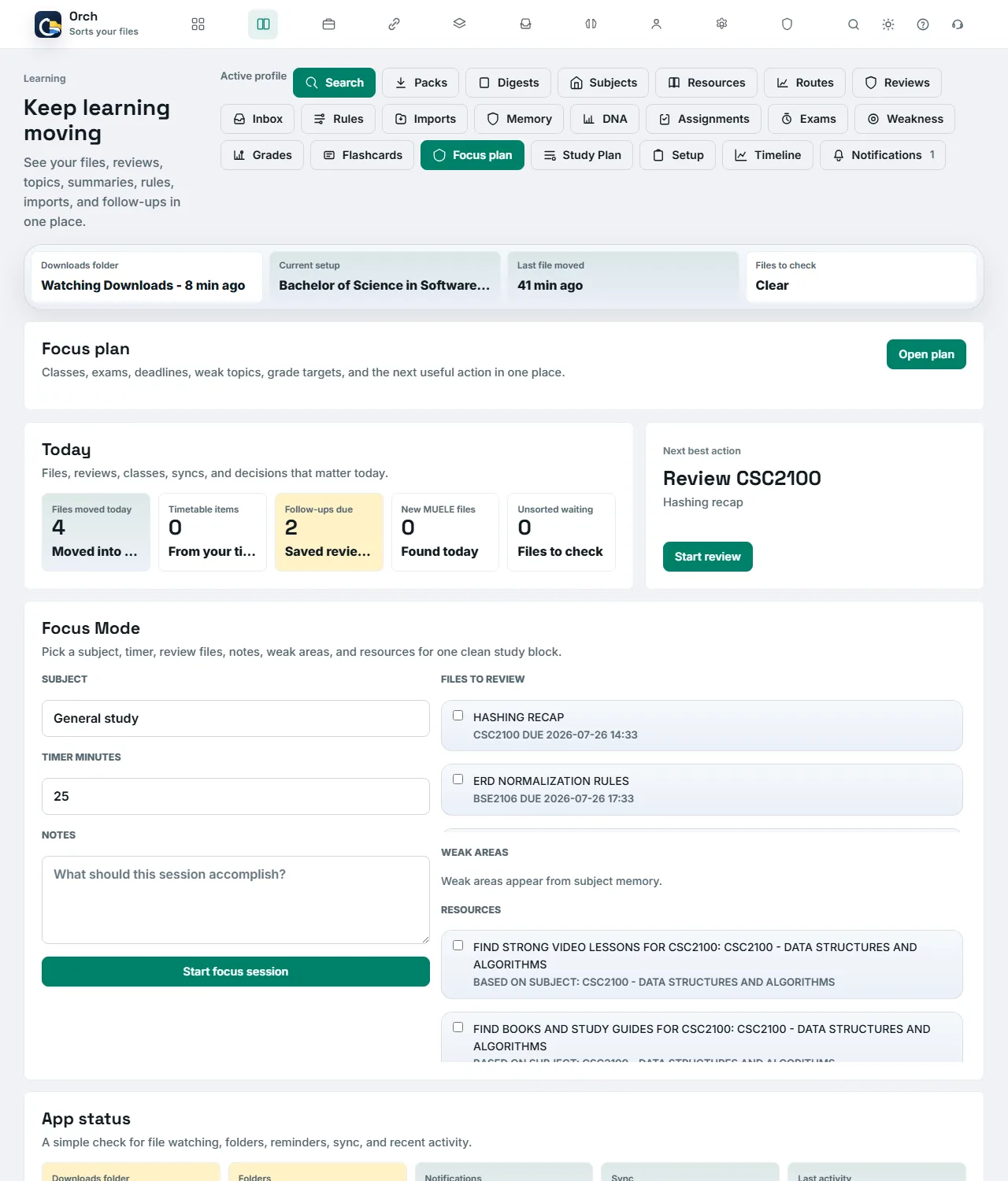Image resolution: width=1008 pixels, height=1181 pixels.
Task: Click the shield icon in top navigation
Action: (x=787, y=24)
